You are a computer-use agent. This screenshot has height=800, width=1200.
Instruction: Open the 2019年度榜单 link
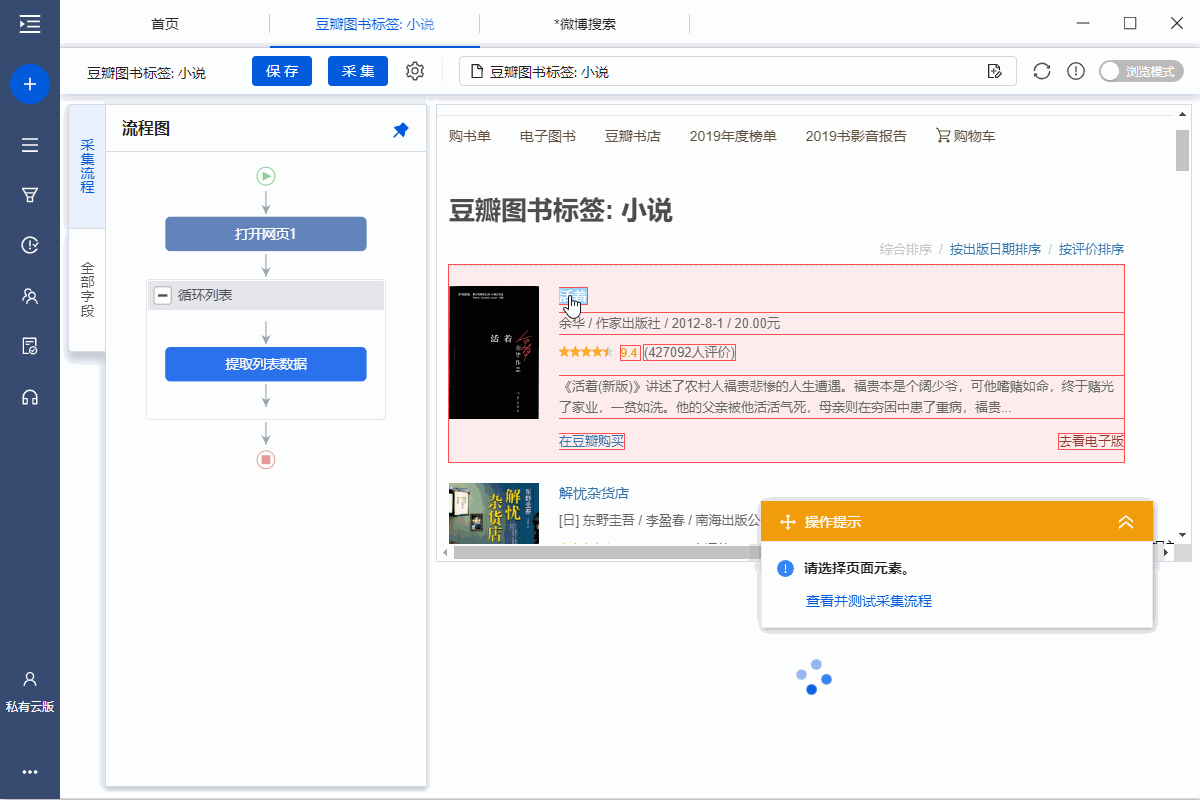pyautogui.click(x=733, y=136)
